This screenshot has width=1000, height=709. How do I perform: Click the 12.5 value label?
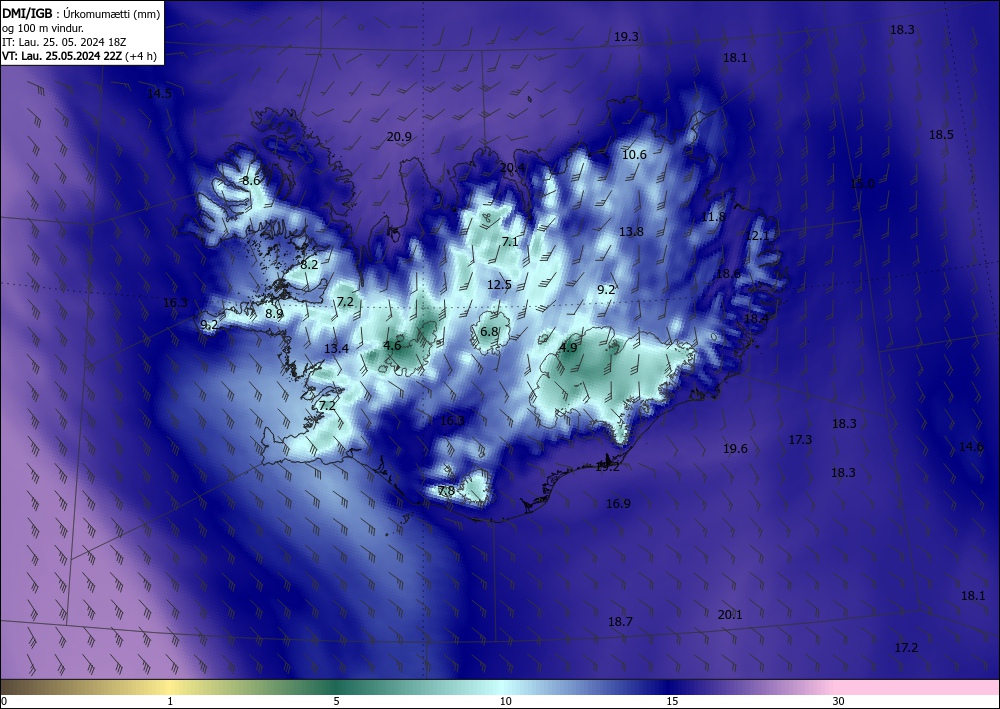499,285
